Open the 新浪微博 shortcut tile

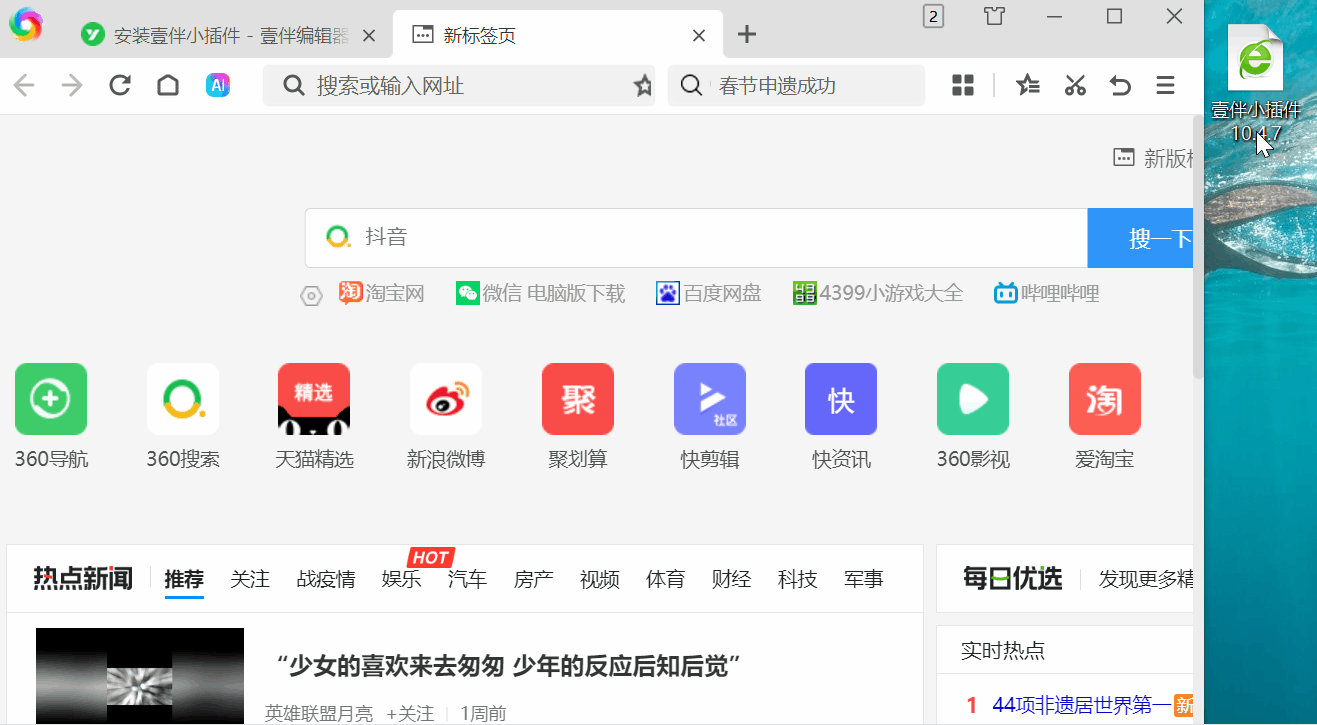pyautogui.click(x=446, y=416)
